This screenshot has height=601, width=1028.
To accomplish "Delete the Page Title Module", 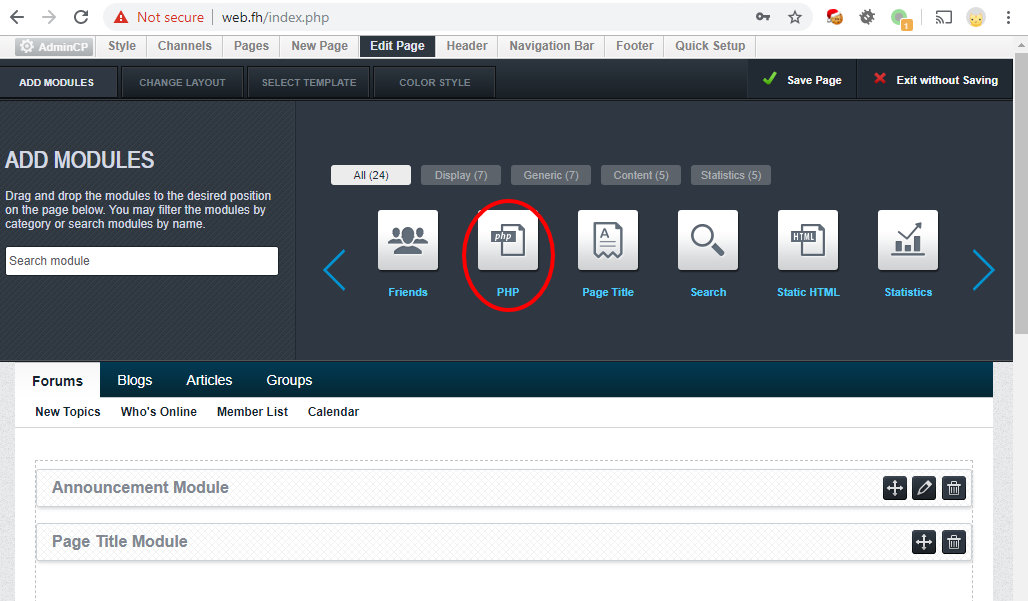I will [954, 542].
